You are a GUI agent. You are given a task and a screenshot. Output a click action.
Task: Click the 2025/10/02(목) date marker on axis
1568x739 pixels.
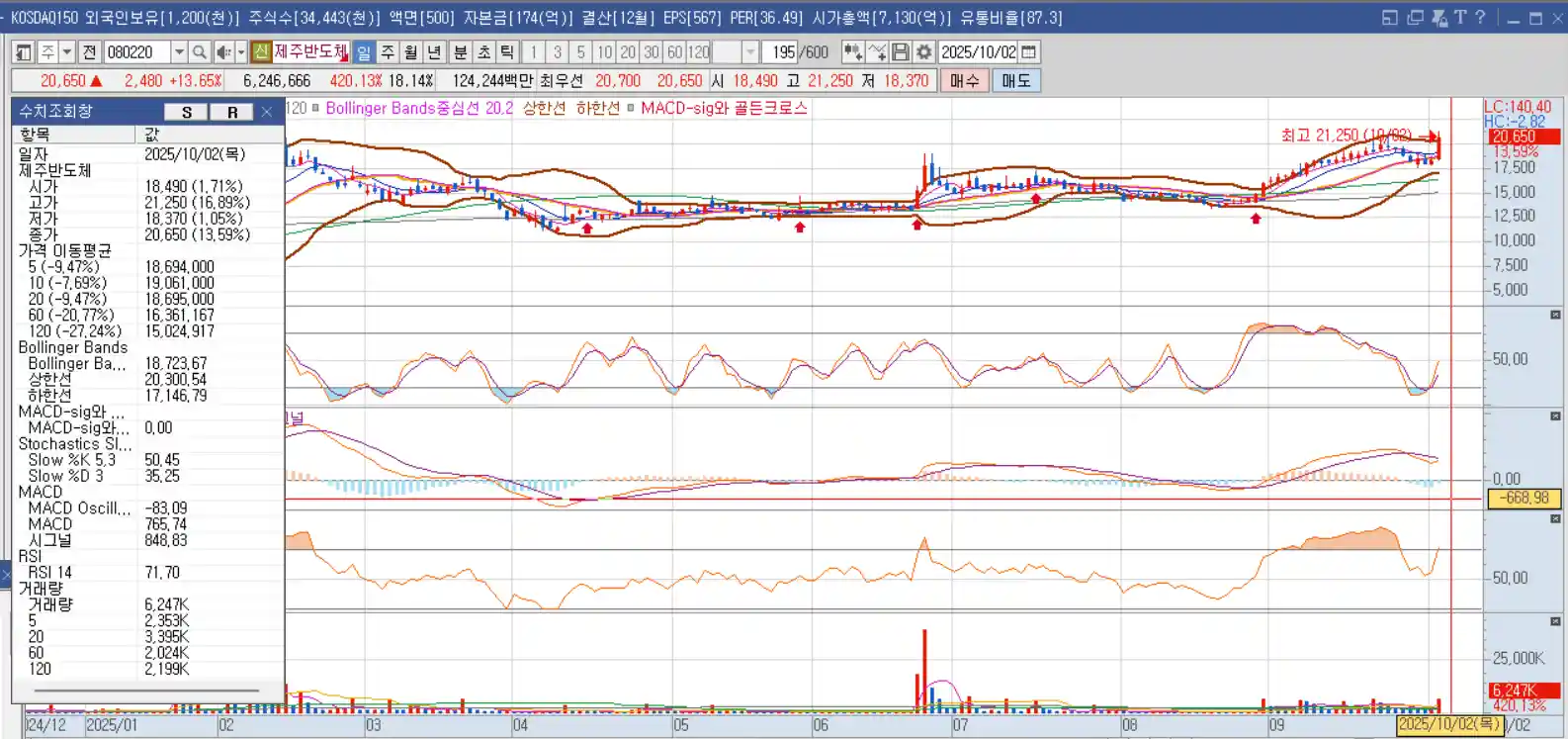point(1448,724)
